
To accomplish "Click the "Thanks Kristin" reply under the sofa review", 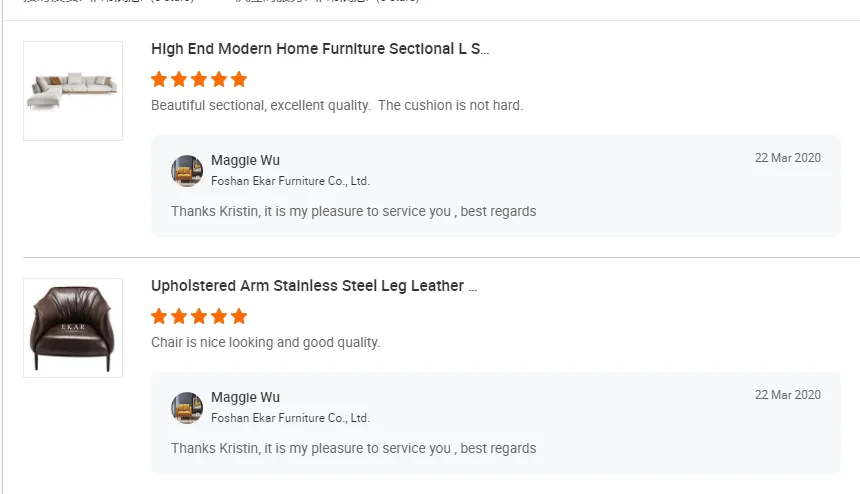I will (x=353, y=211).
